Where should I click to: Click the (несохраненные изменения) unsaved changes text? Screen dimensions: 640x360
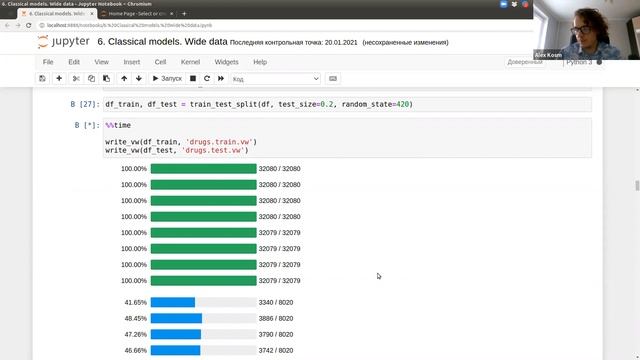405,42
